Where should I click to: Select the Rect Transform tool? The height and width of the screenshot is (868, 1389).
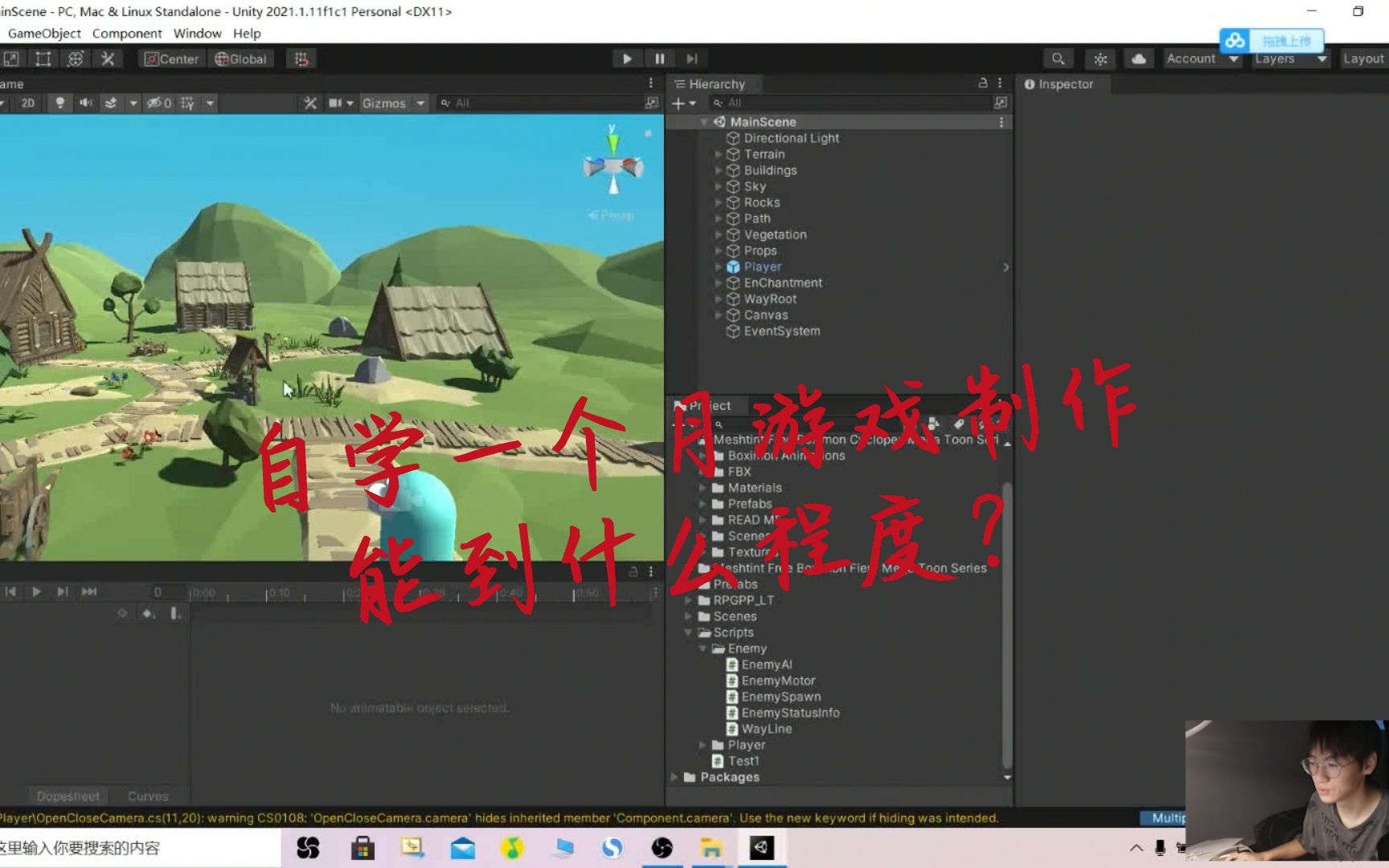(x=43, y=59)
